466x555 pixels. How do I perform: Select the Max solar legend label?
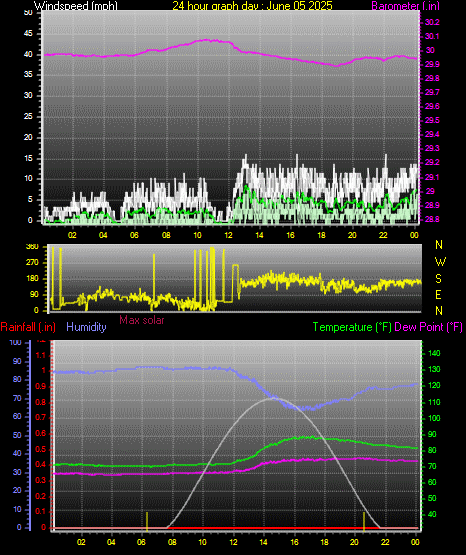tap(142, 320)
